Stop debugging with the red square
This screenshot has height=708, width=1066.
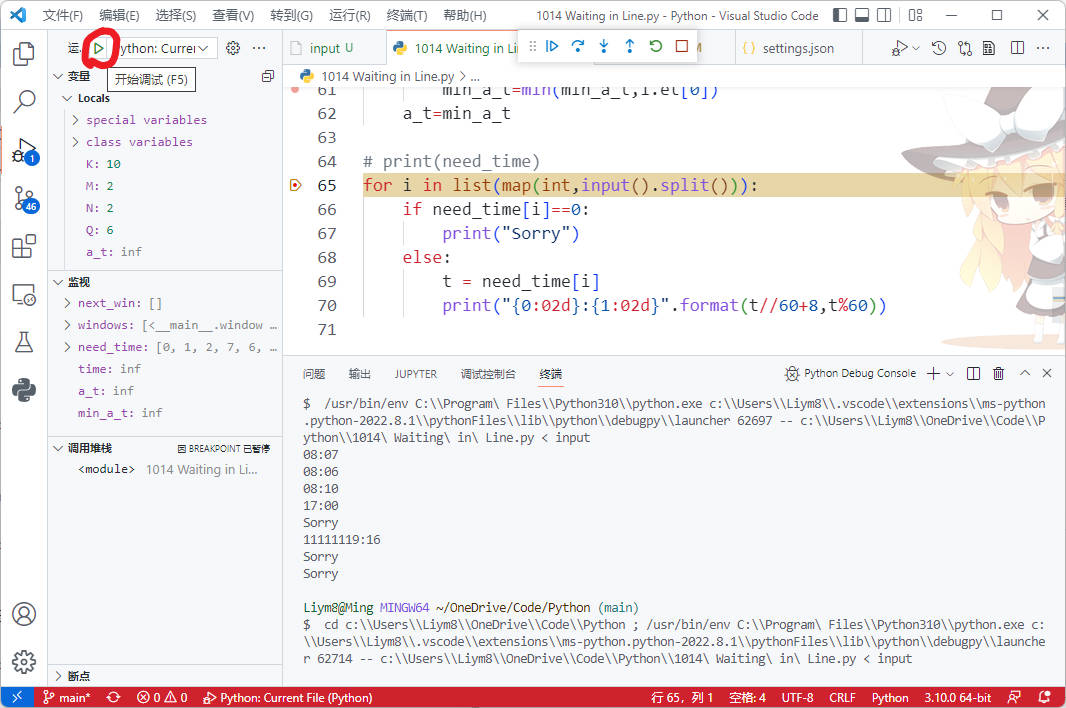click(x=682, y=47)
